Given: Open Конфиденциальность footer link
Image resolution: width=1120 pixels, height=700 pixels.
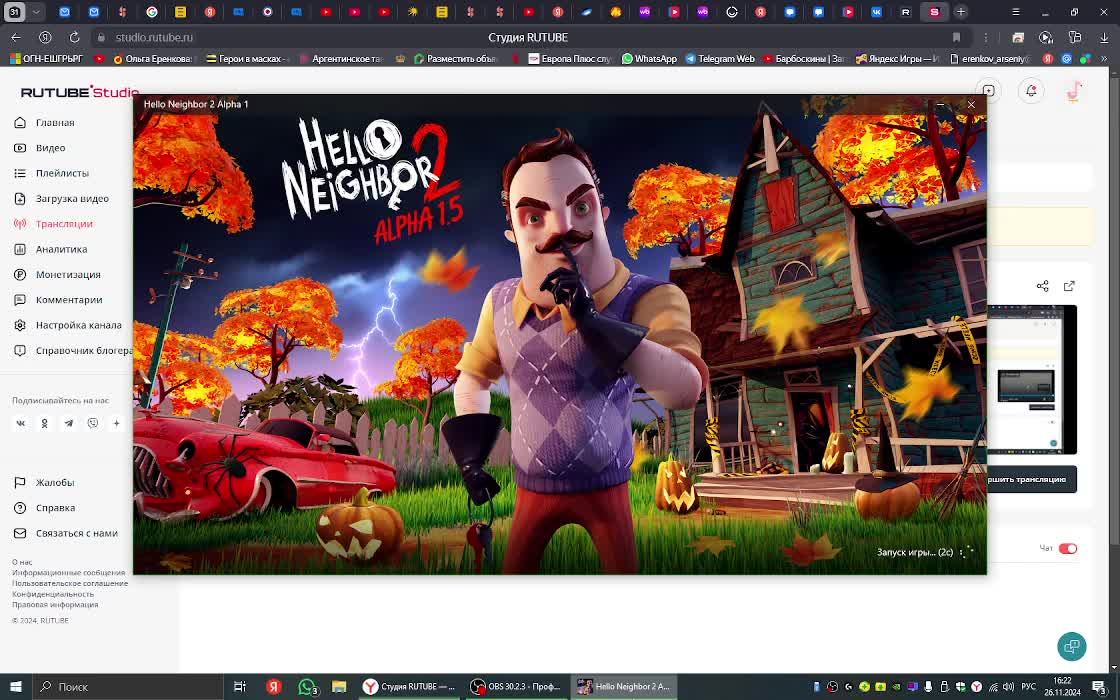Looking at the screenshot, I should coord(53,594).
